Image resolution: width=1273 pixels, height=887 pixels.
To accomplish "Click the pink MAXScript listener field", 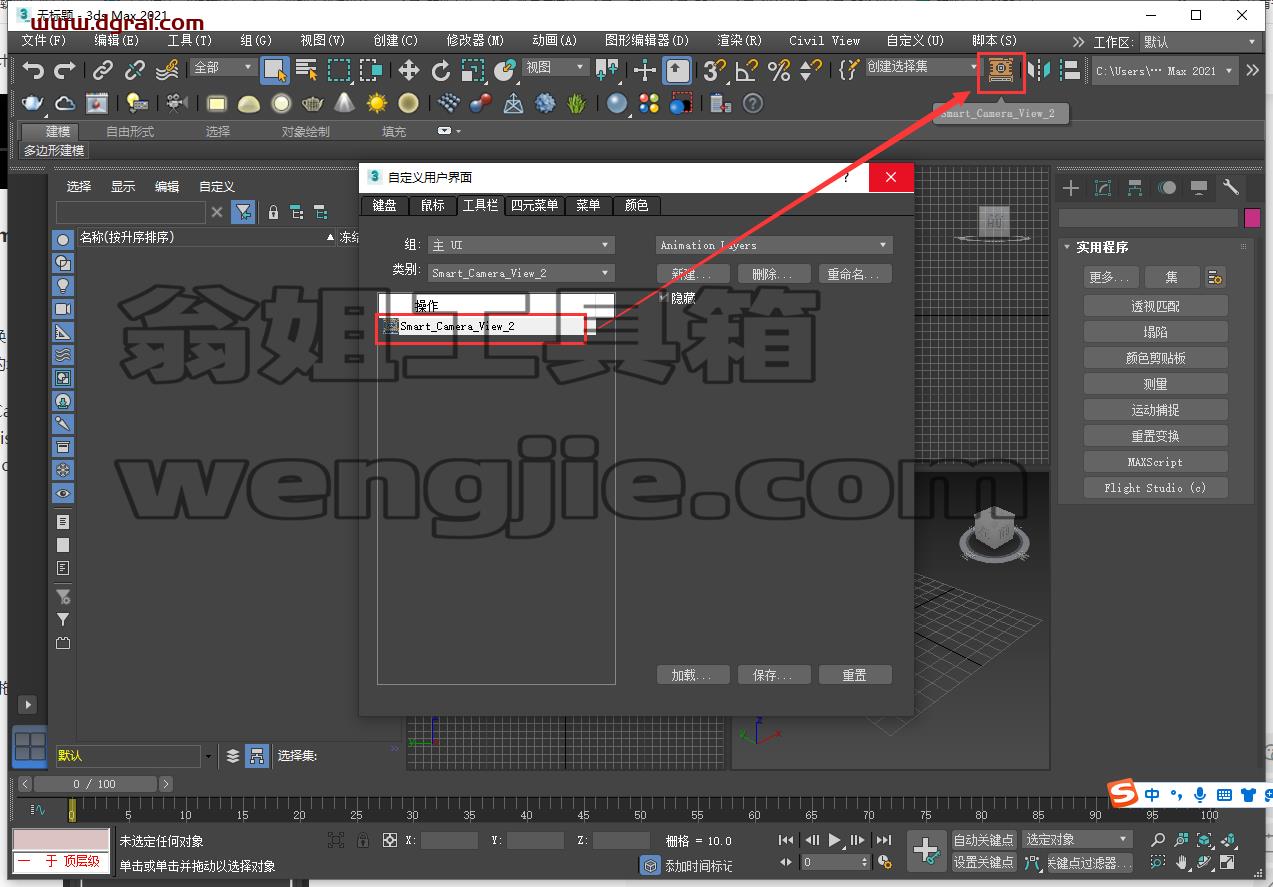I will [60, 839].
